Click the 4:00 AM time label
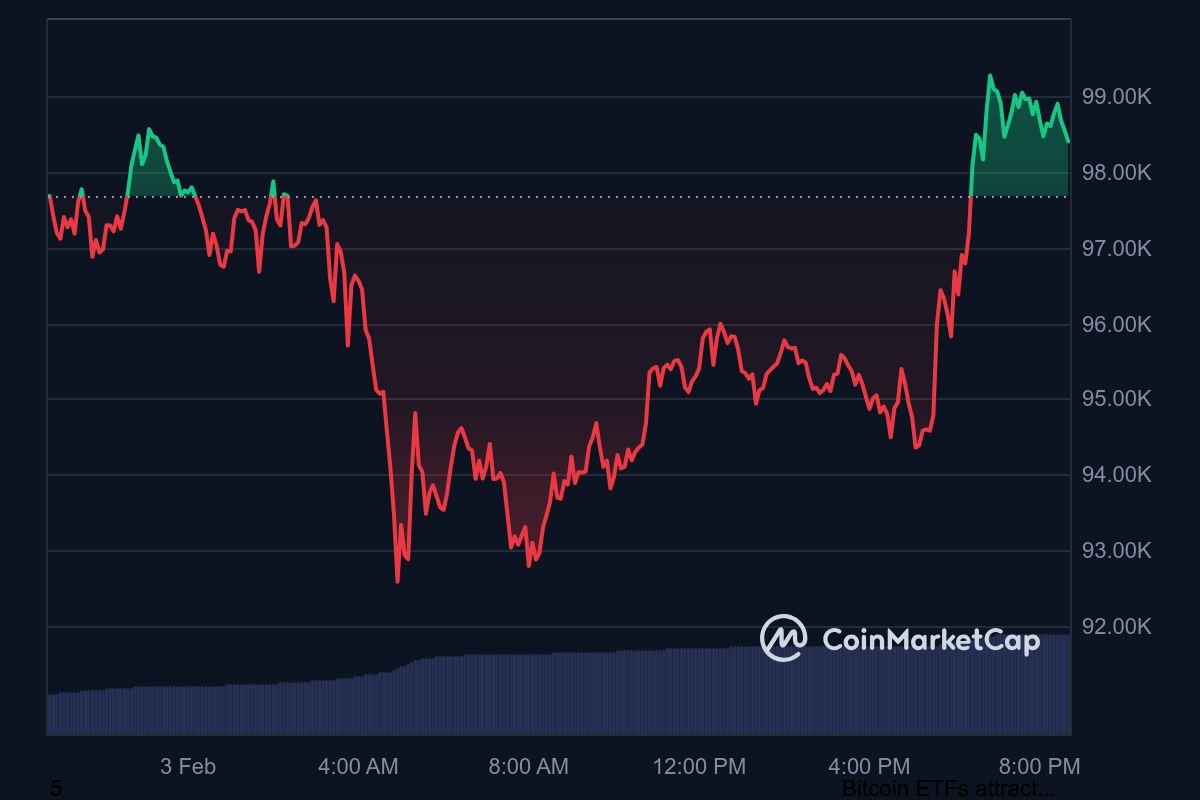Viewport: 1200px width, 800px height. coord(358,767)
